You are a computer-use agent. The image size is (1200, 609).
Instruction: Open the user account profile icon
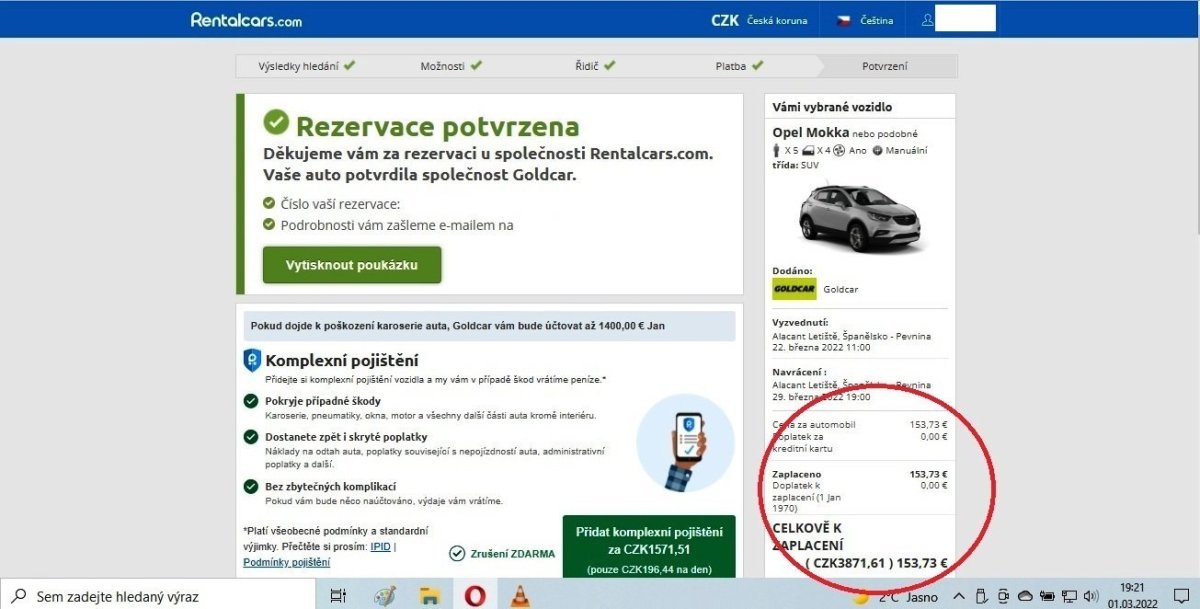point(927,20)
